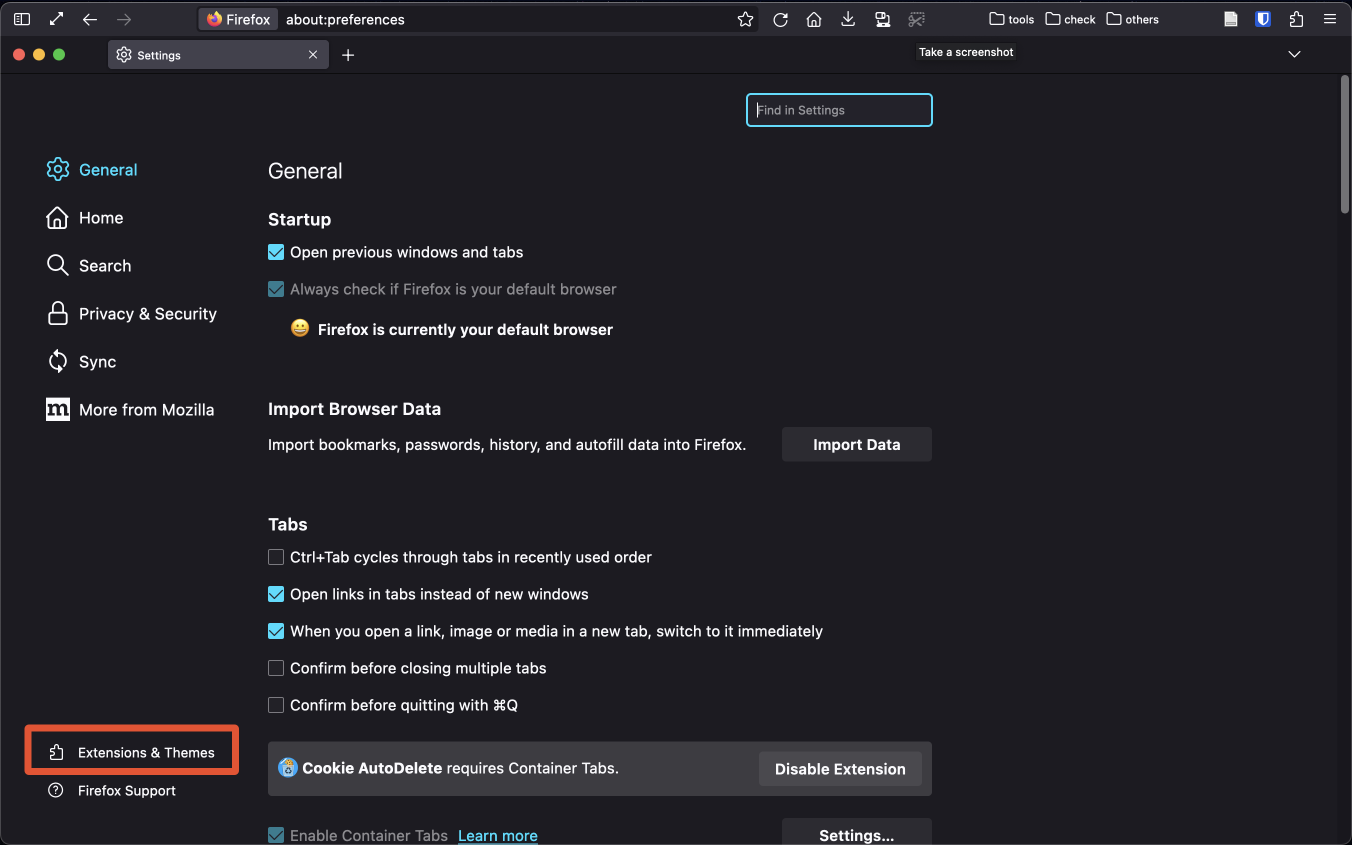Click the Import Data button

click(x=856, y=445)
